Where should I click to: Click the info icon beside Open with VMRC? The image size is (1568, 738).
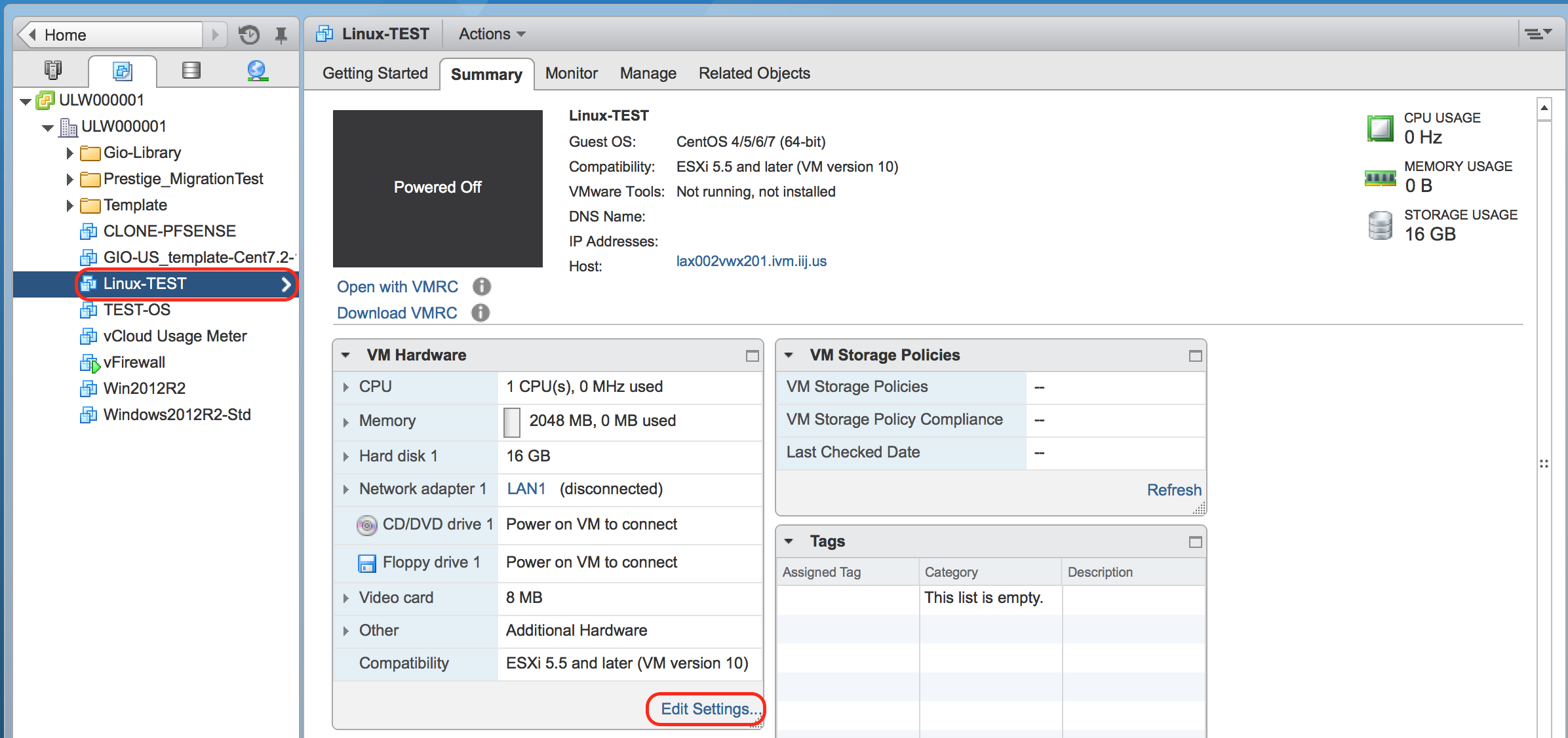coord(482,286)
